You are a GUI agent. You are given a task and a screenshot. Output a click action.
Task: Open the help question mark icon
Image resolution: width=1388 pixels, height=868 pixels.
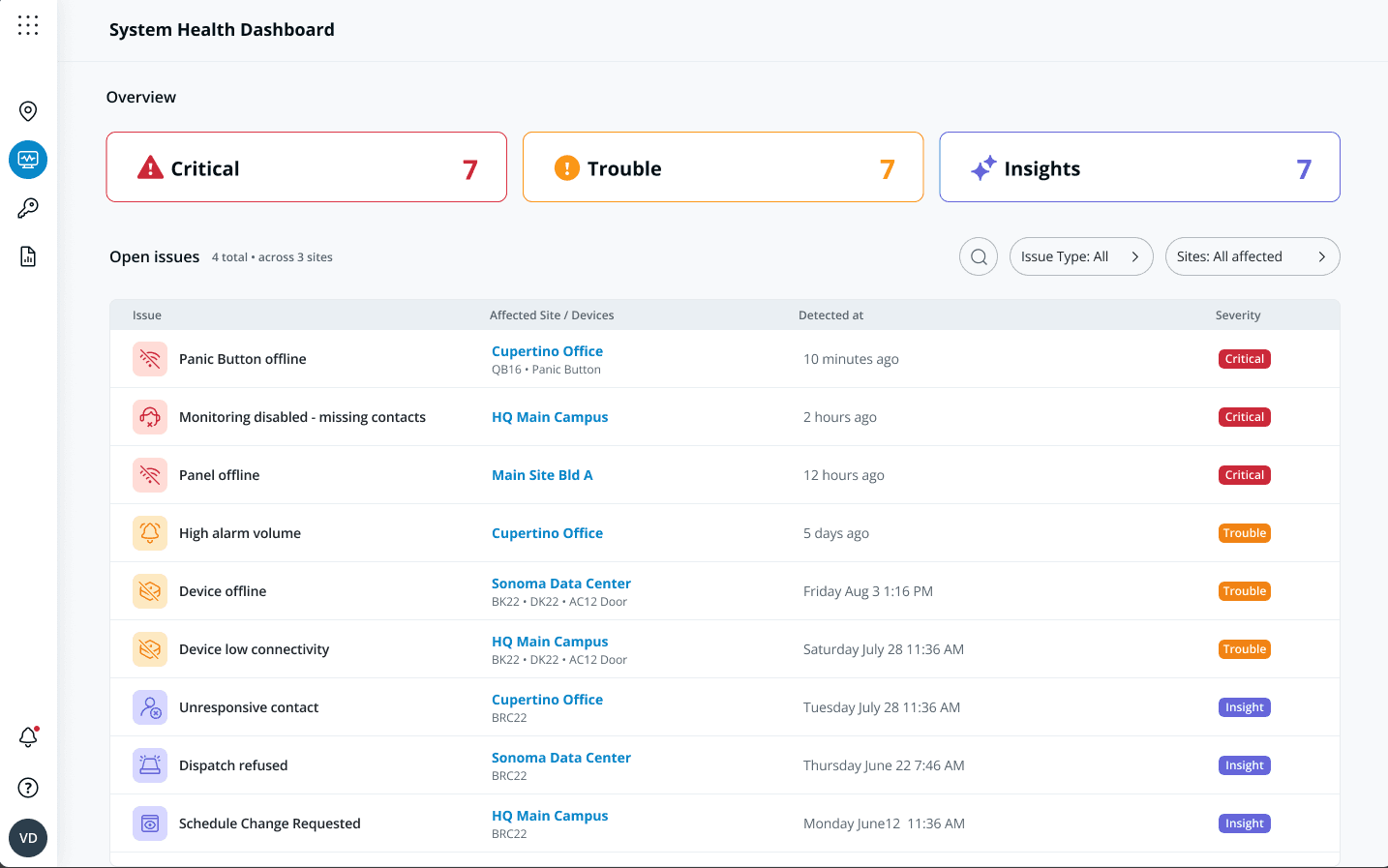(x=28, y=788)
